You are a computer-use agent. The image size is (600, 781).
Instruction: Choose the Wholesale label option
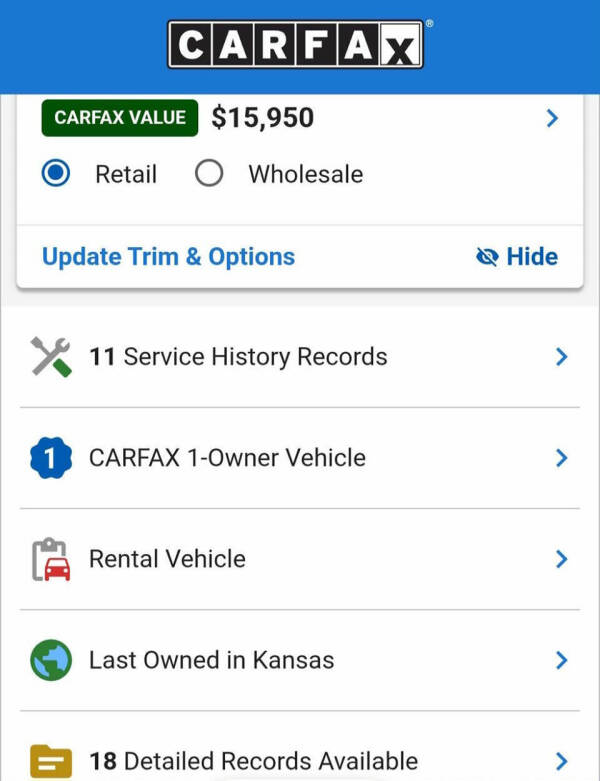coord(306,174)
